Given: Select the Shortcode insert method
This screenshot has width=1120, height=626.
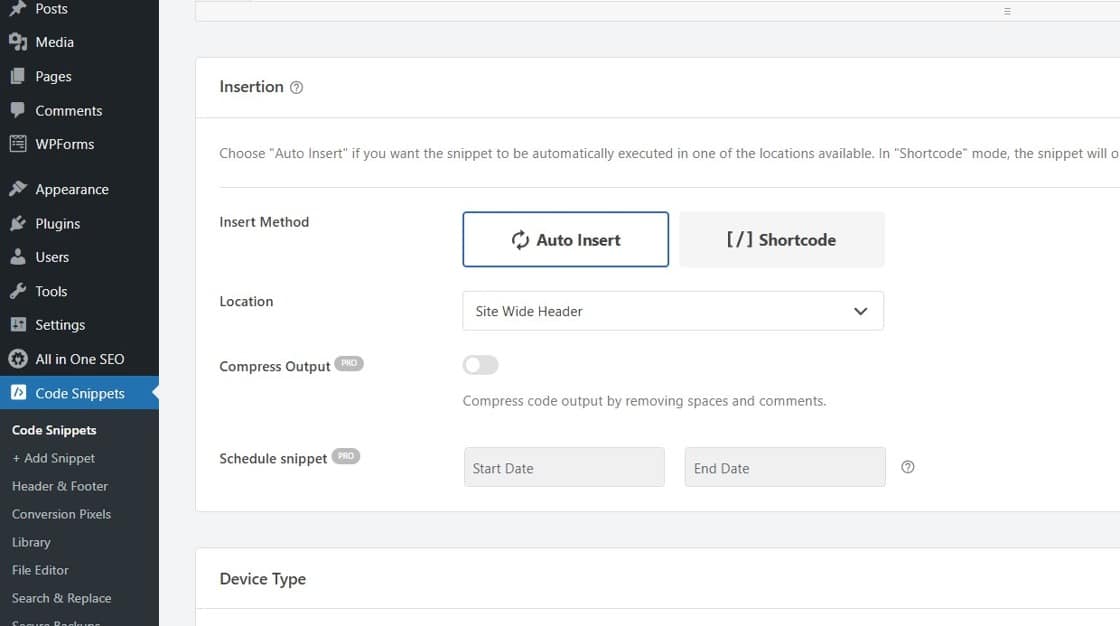Looking at the screenshot, I should (x=781, y=240).
